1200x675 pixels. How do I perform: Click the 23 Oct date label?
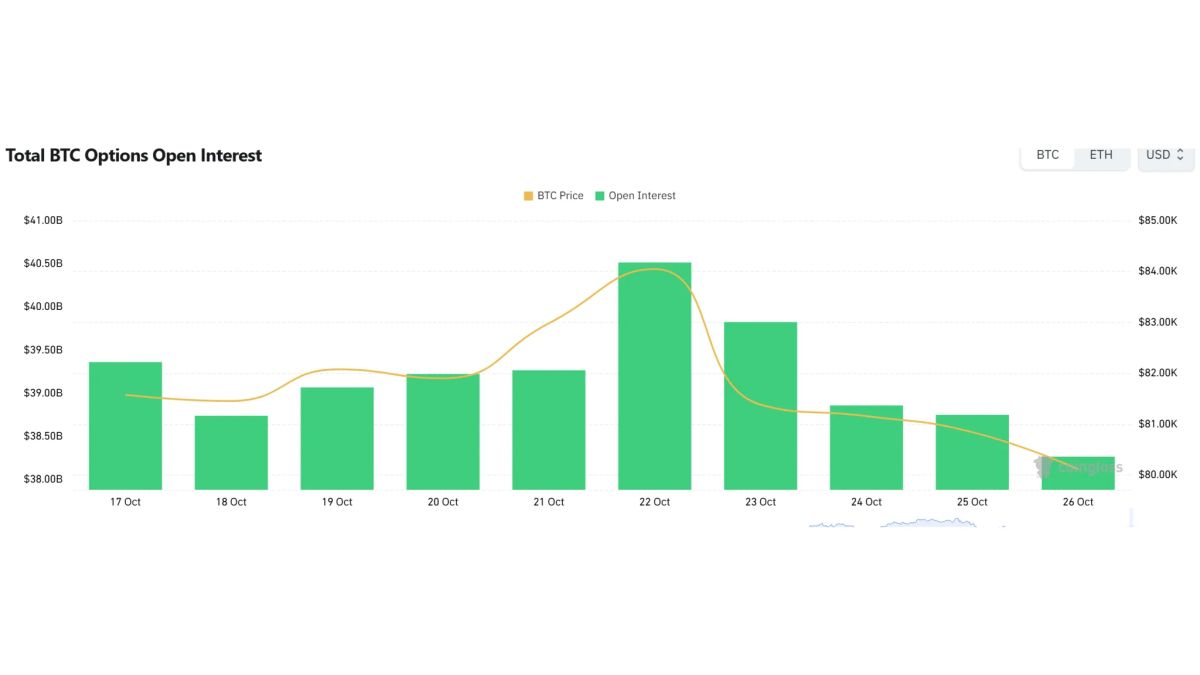[x=761, y=502]
